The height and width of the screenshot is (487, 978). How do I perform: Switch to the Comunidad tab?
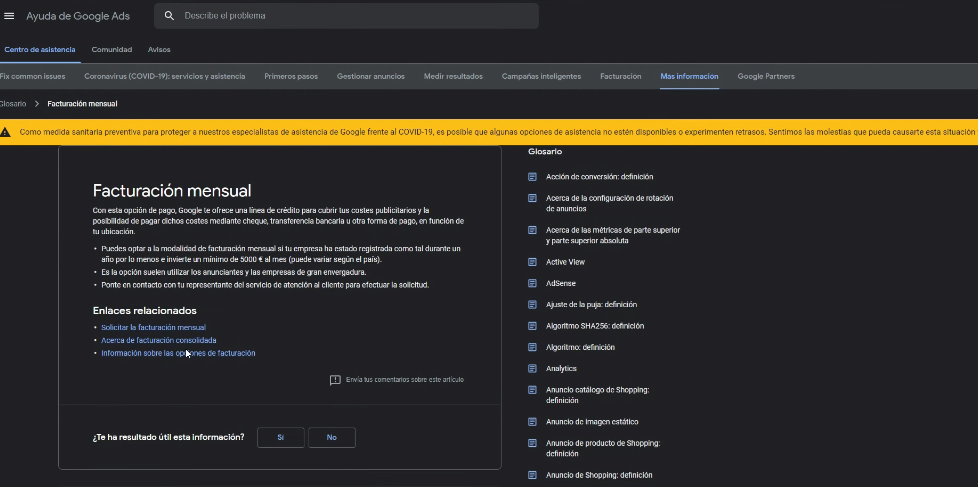[x=112, y=49]
